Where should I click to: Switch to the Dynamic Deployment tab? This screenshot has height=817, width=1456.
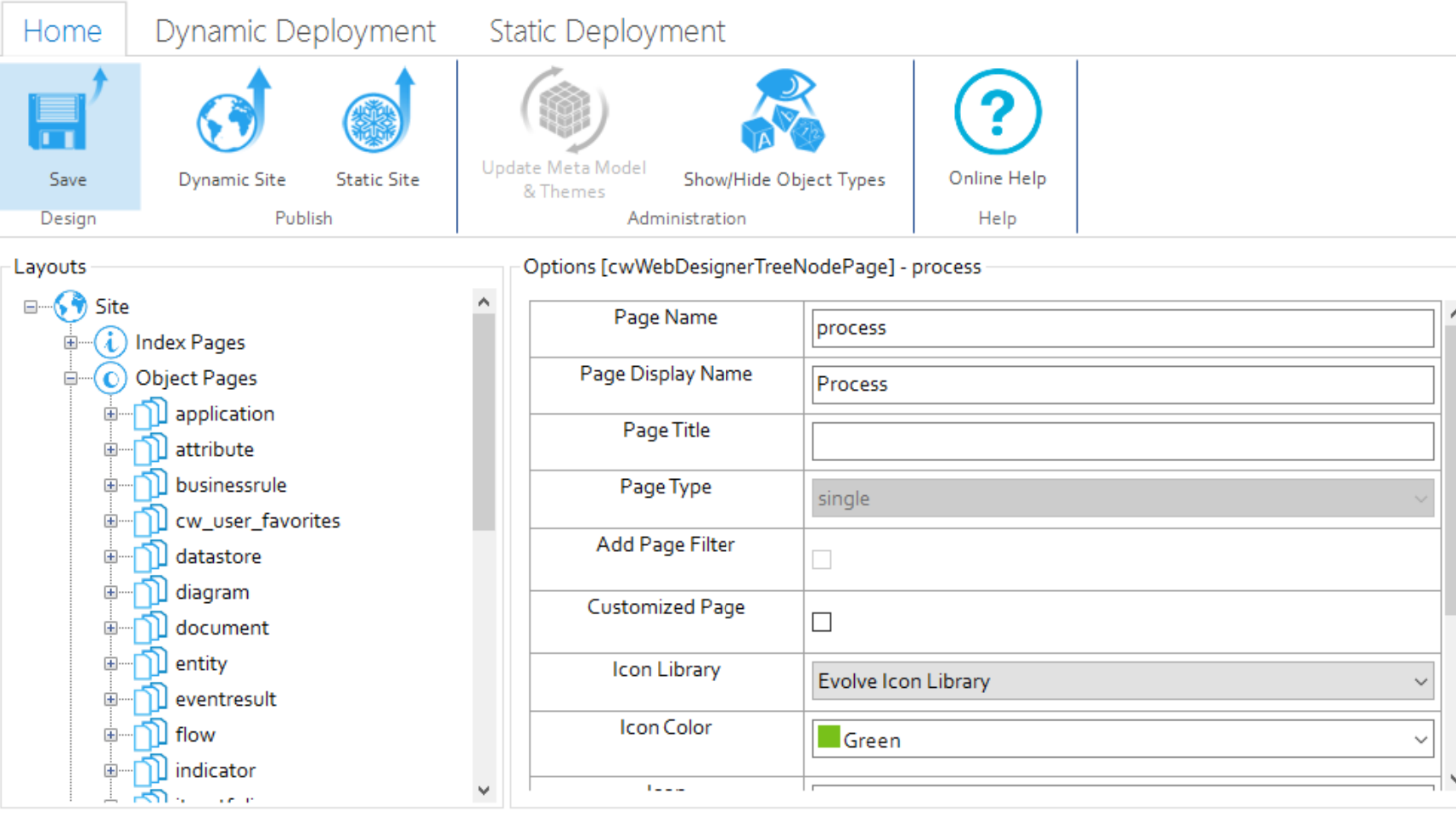pos(295,31)
